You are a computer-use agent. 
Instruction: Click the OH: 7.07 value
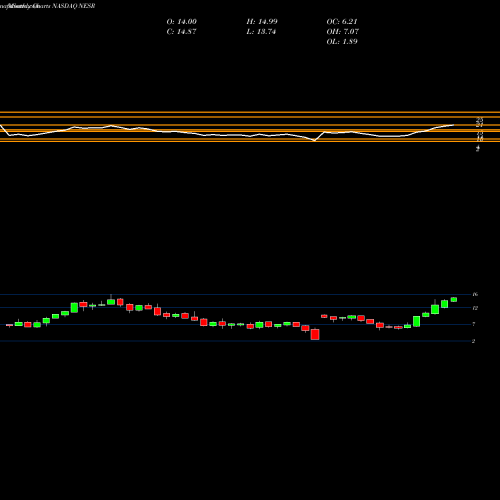pos(343,32)
